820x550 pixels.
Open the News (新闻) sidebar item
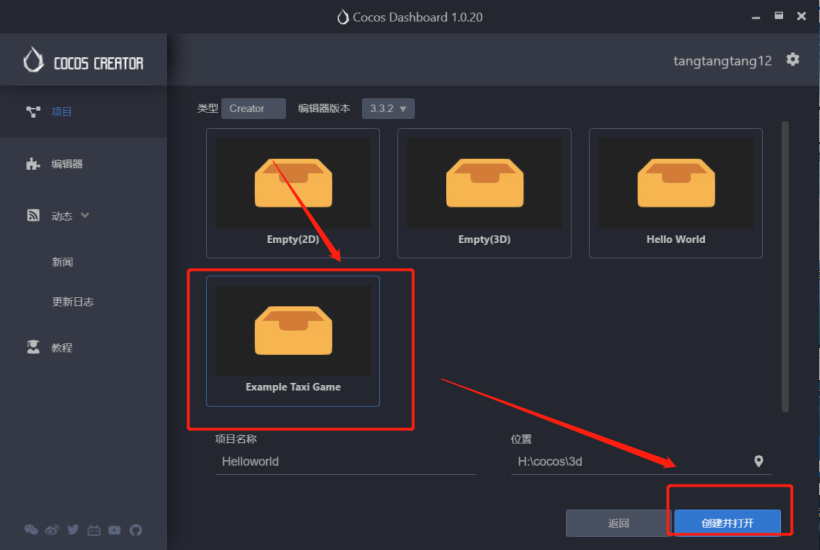(x=62, y=262)
